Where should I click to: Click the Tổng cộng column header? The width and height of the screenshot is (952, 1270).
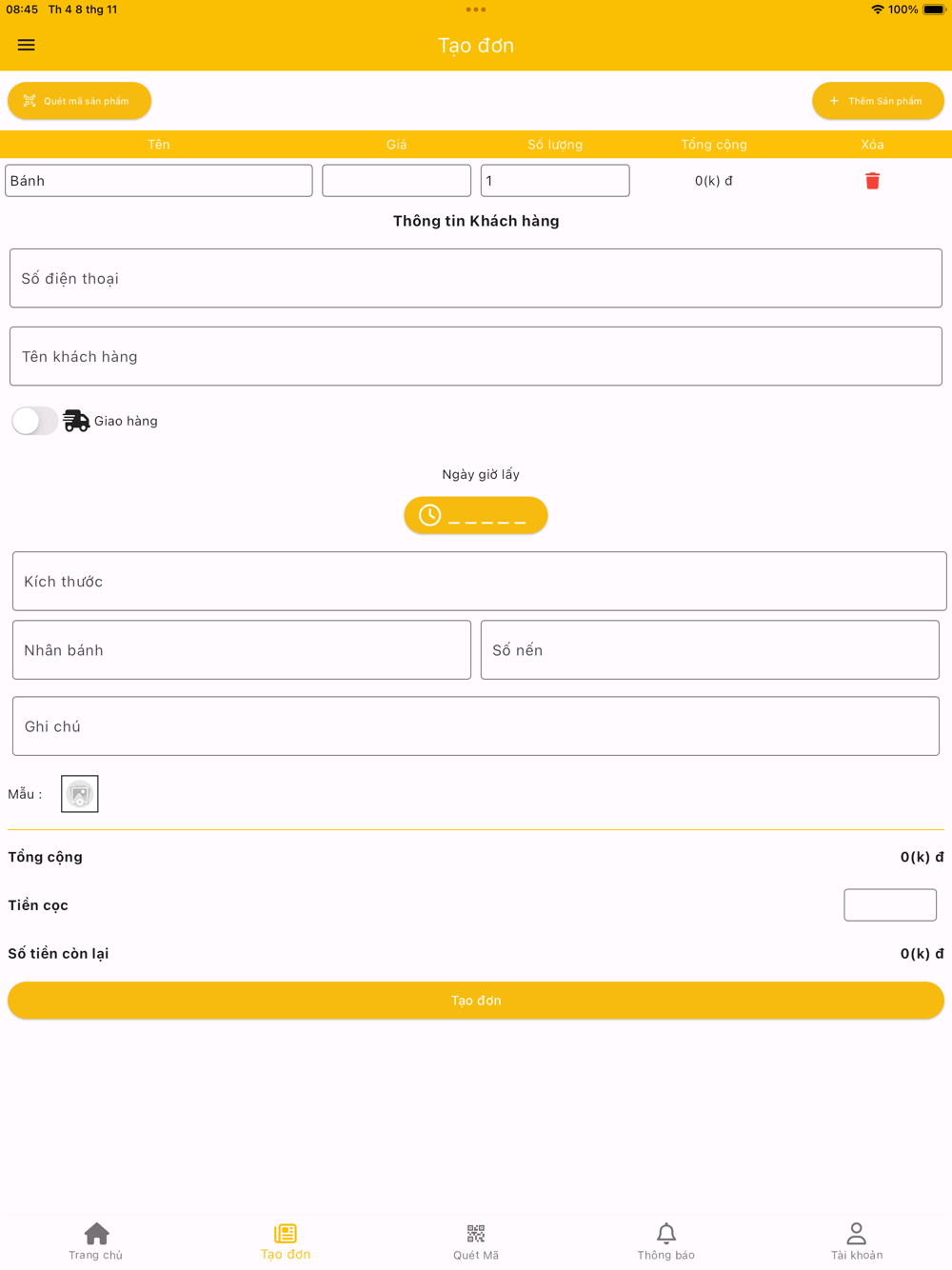714,145
